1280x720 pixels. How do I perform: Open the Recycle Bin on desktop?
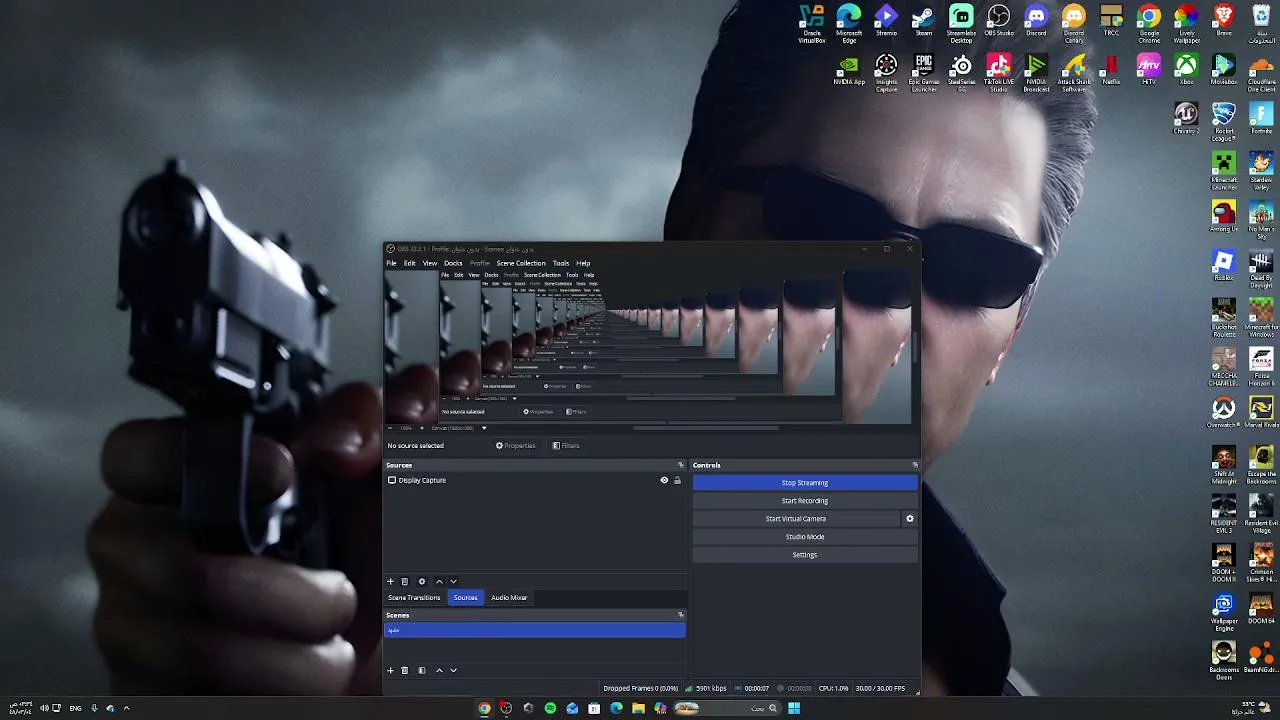point(1261,23)
